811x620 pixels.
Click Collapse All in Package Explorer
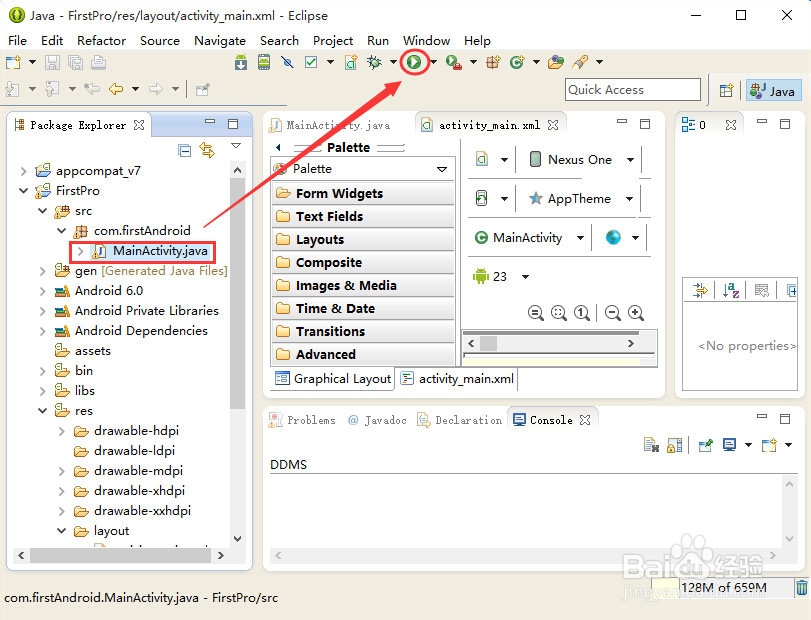click(184, 150)
